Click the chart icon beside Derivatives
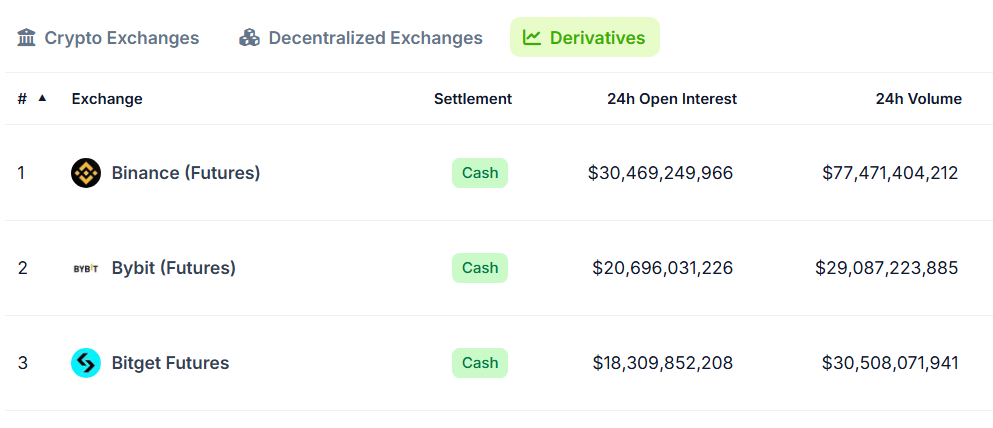 tap(532, 38)
